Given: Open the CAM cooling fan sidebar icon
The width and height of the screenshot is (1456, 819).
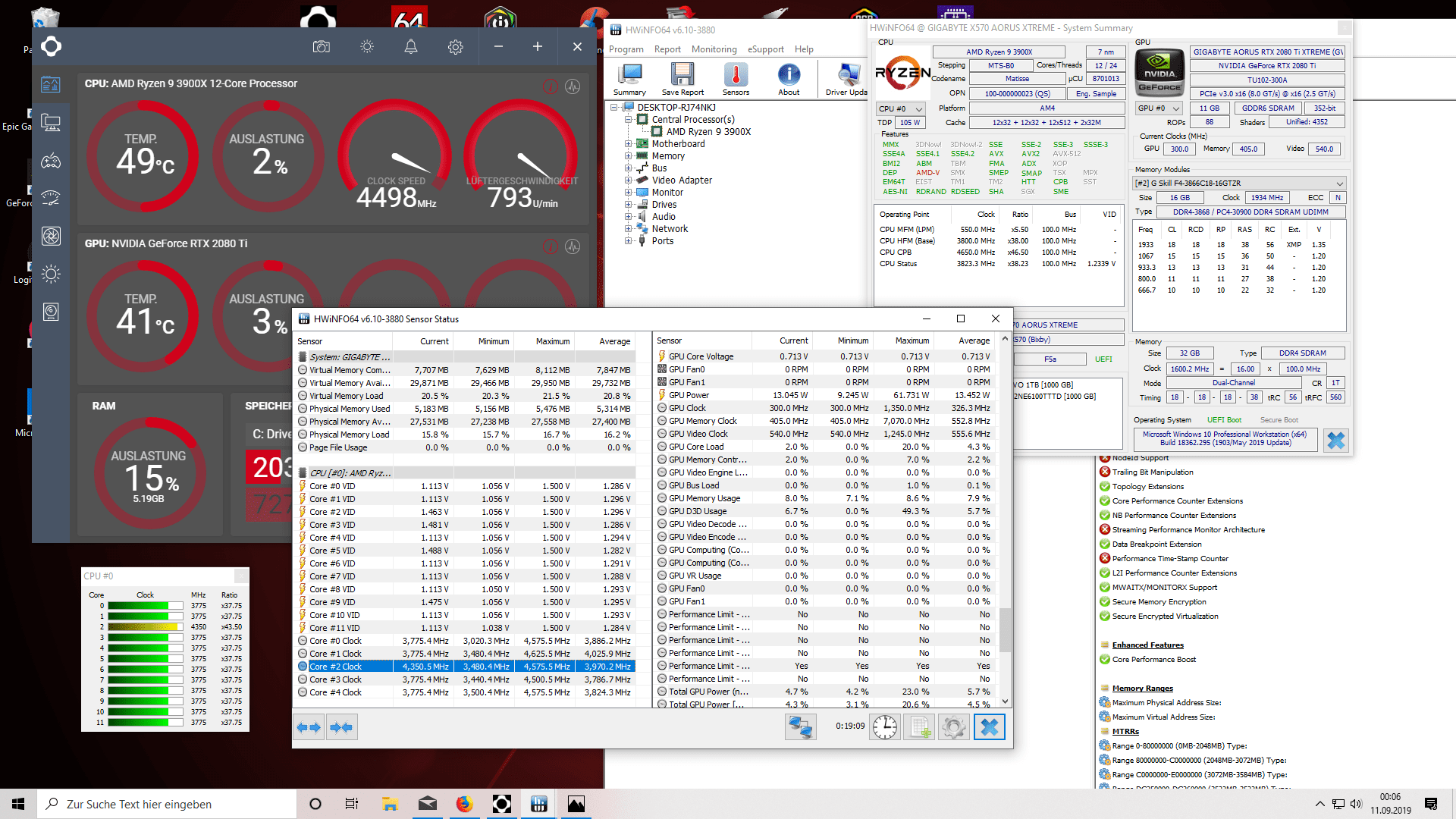Looking at the screenshot, I should (51, 237).
